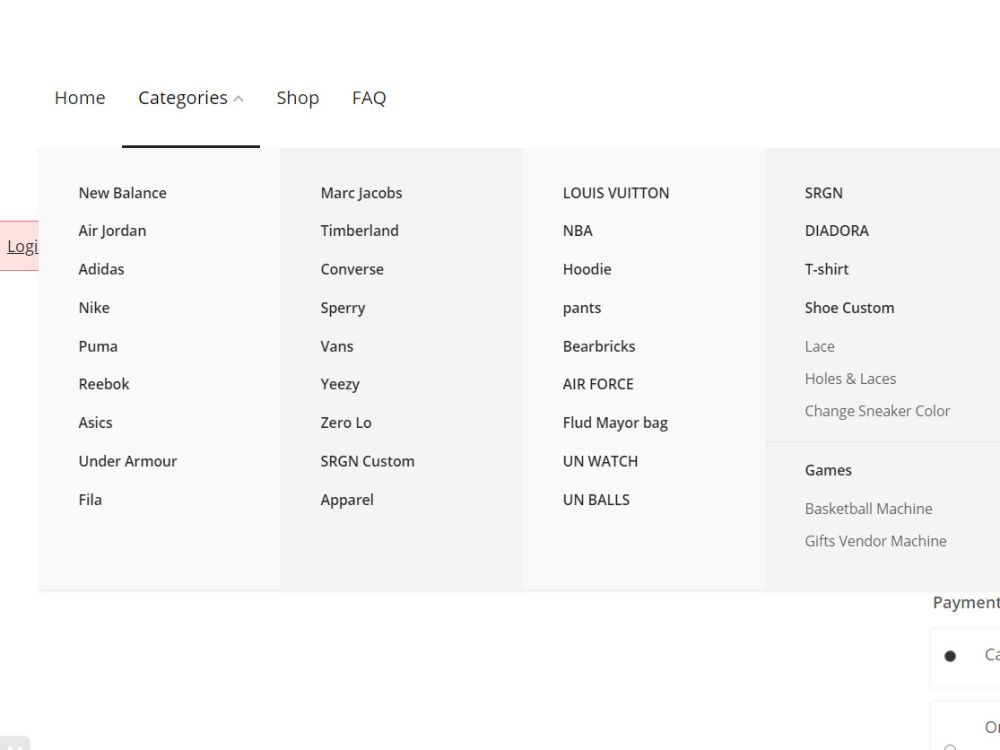Open Gifts Vendor Machine subcategory
The width and height of the screenshot is (1000, 750).
click(x=876, y=541)
